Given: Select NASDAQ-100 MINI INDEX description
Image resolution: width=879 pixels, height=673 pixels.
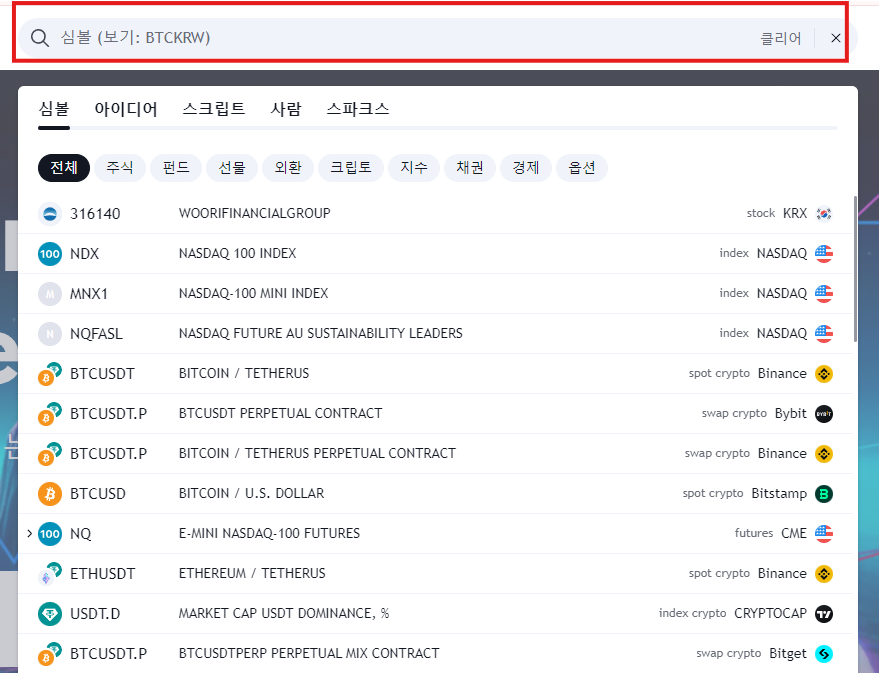Looking at the screenshot, I should pos(253,294).
